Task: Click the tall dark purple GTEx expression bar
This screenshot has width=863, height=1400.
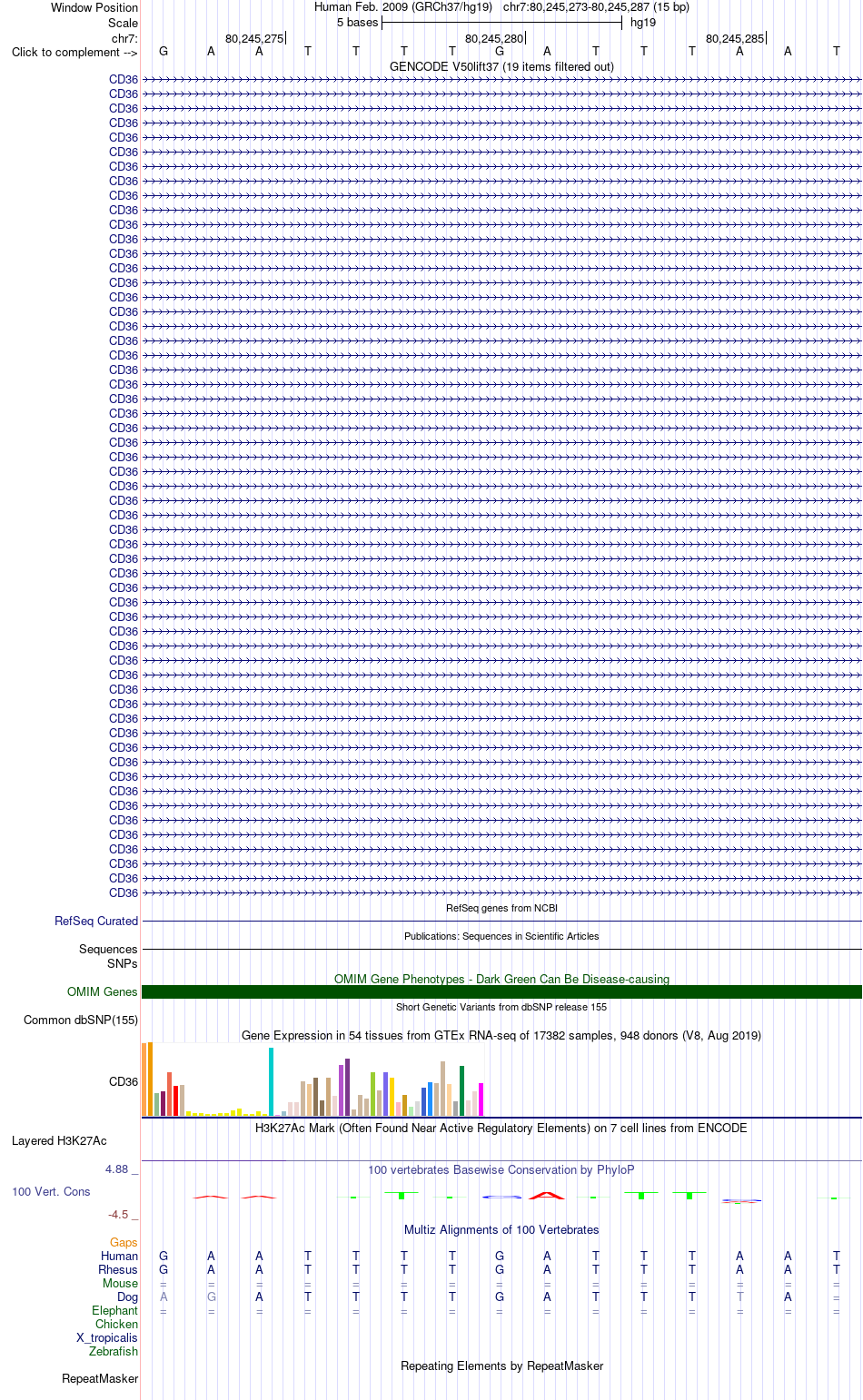Action: coord(347,1087)
